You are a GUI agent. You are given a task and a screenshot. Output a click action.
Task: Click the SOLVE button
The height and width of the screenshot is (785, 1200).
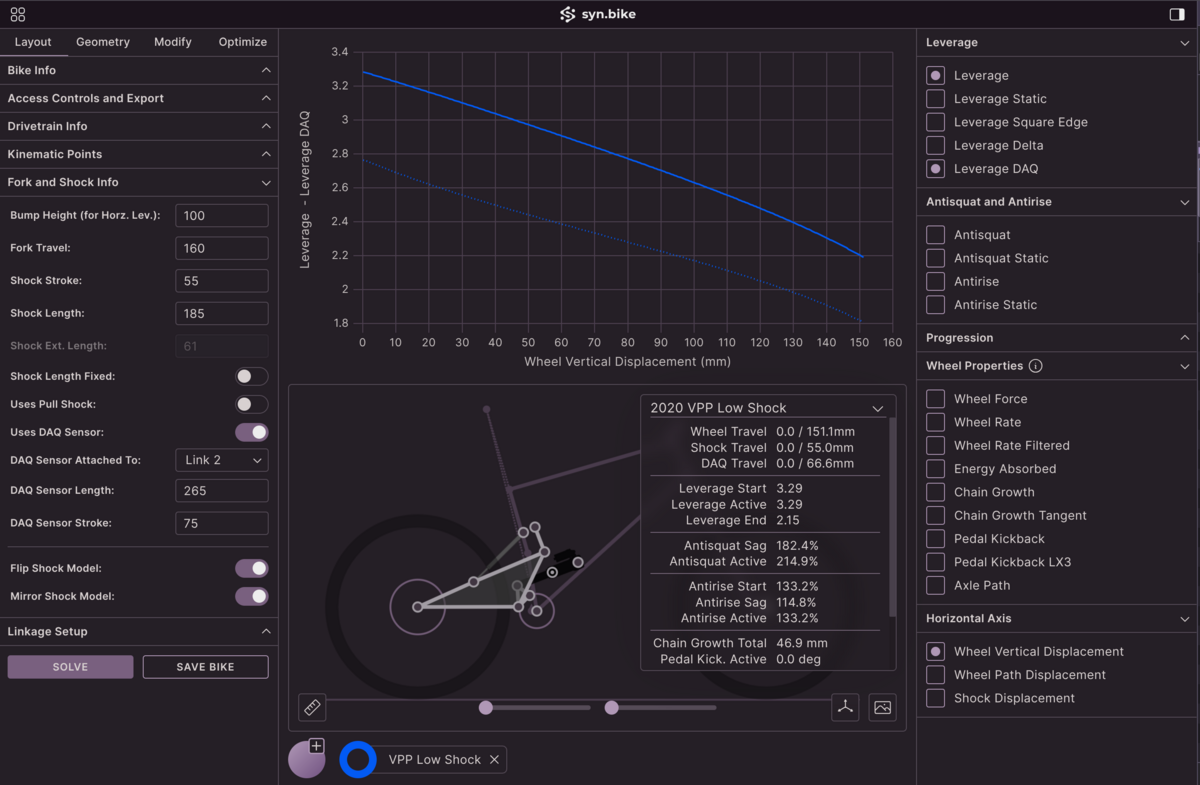[x=70, y=667]
